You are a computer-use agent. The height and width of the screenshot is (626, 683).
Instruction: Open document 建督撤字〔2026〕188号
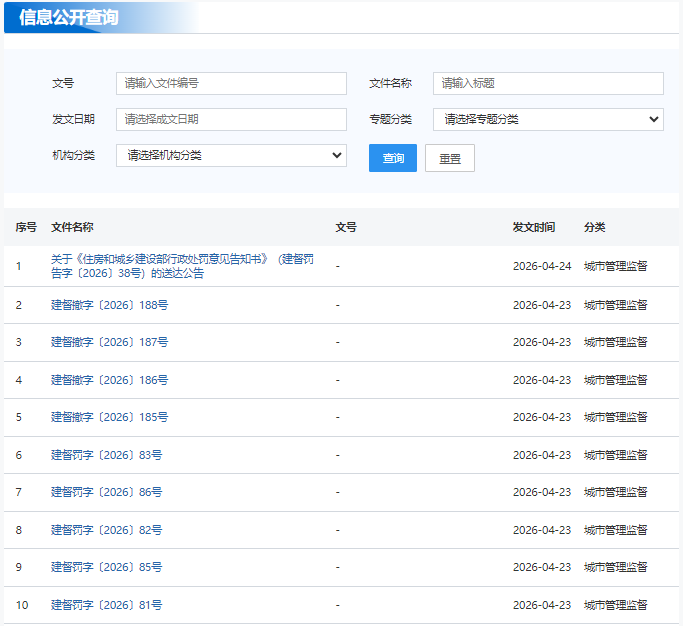[109, 305]
